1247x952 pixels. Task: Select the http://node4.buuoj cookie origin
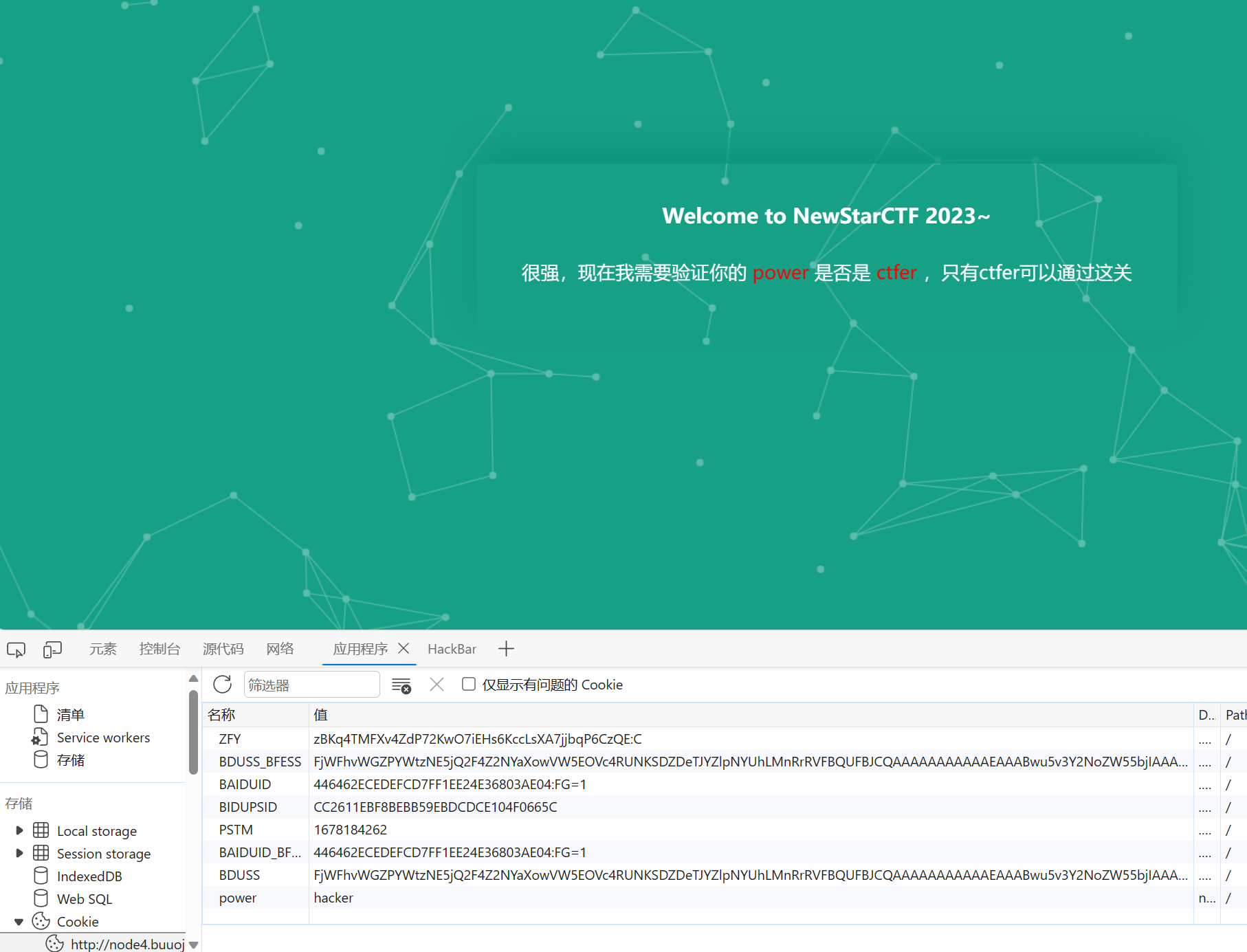tap(128, 944)
